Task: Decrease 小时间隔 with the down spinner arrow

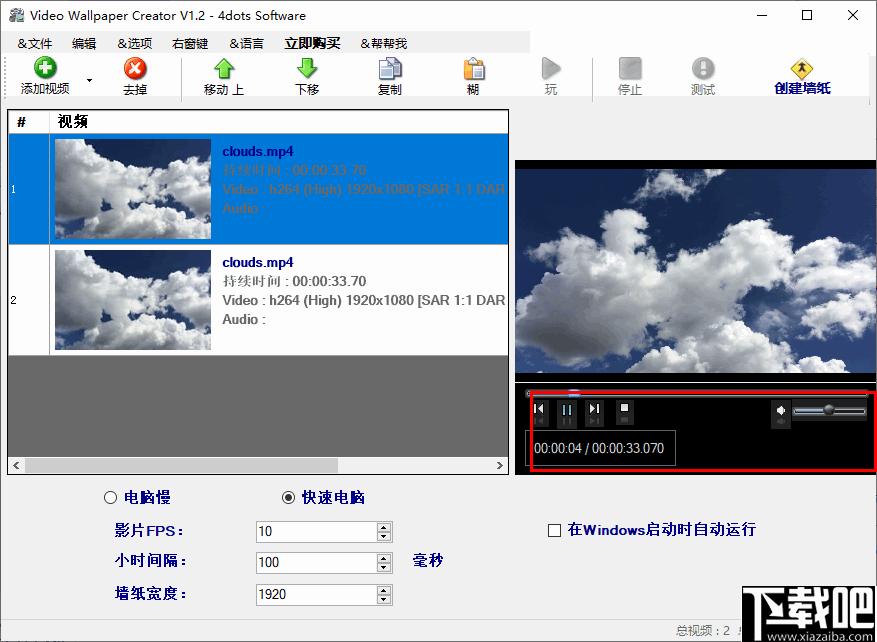Action: coord(384,568)
